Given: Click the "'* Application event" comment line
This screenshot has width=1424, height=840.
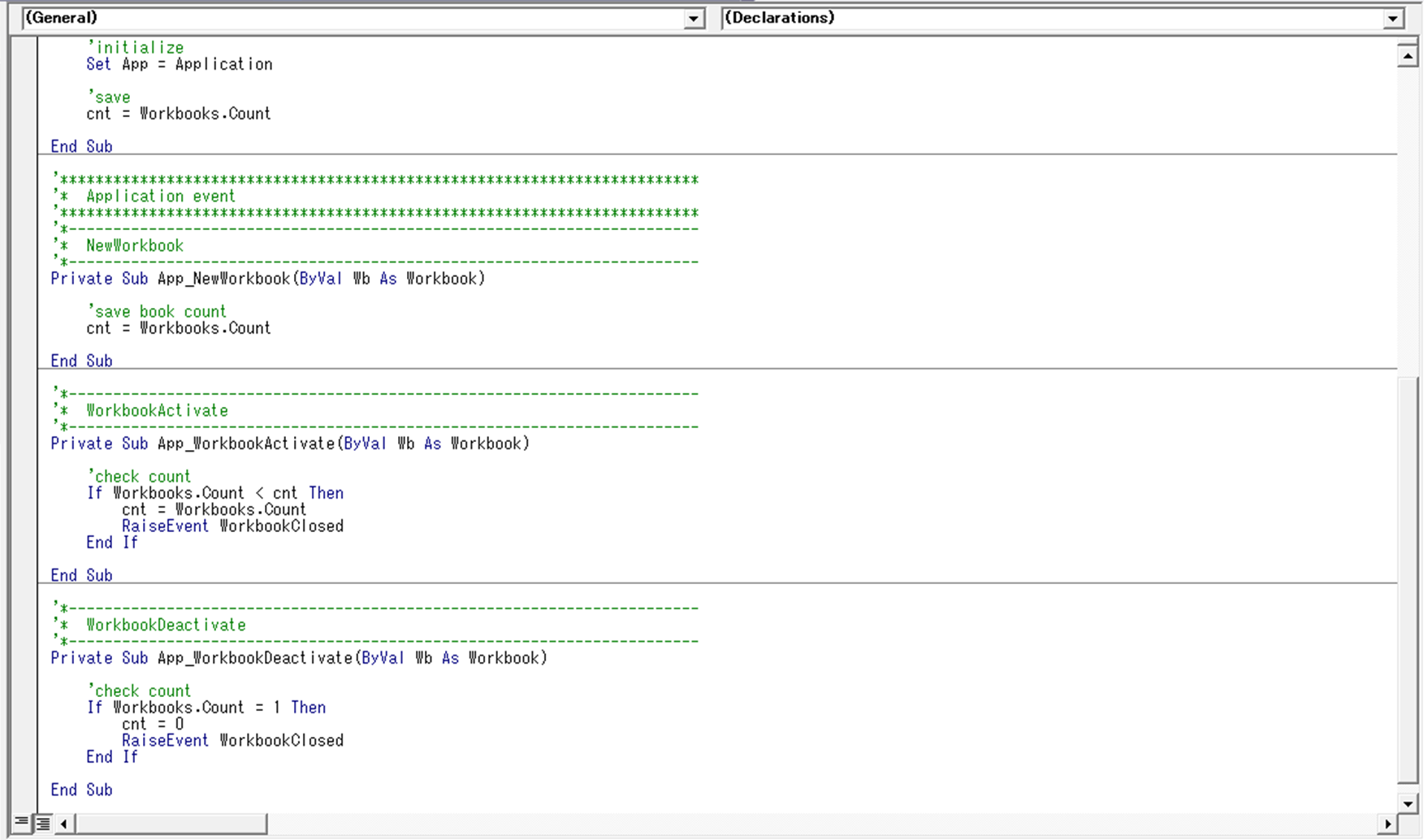Looking at the screenshot, I should coord(145,197).
